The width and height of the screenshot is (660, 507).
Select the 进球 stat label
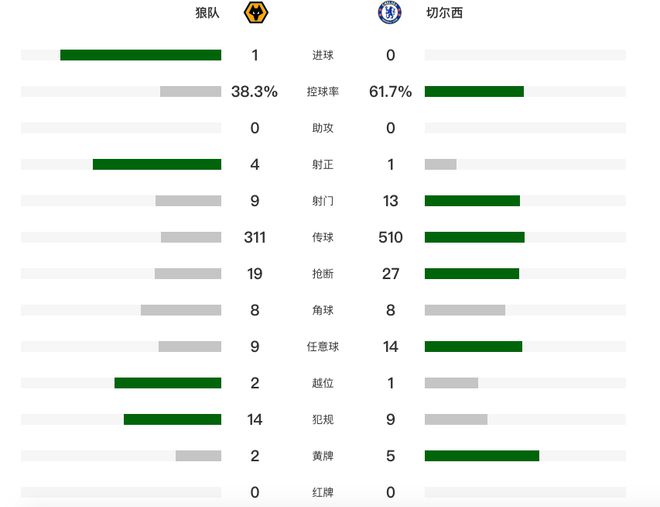[323, 56]
